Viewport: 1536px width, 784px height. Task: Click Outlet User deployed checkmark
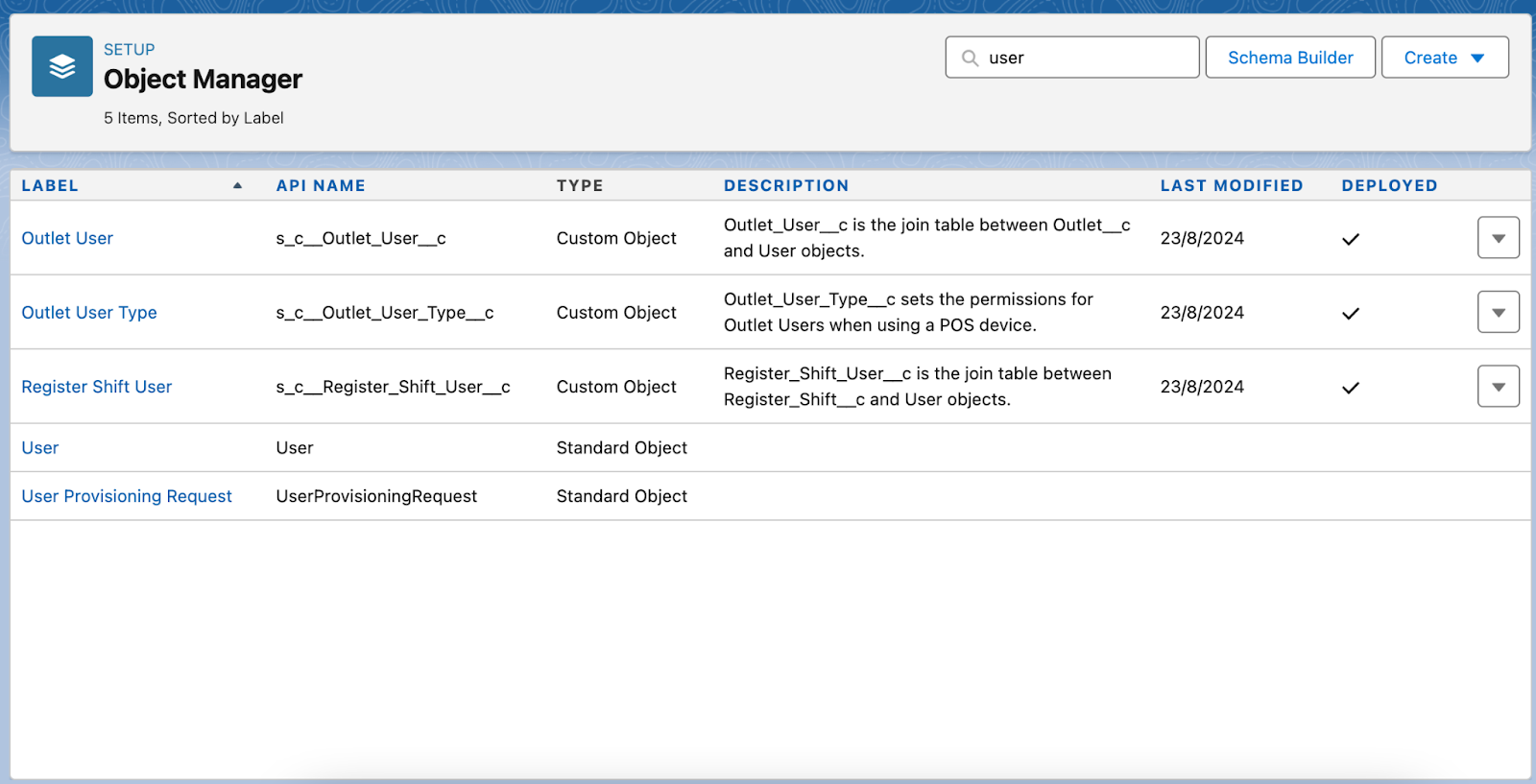1351,239
